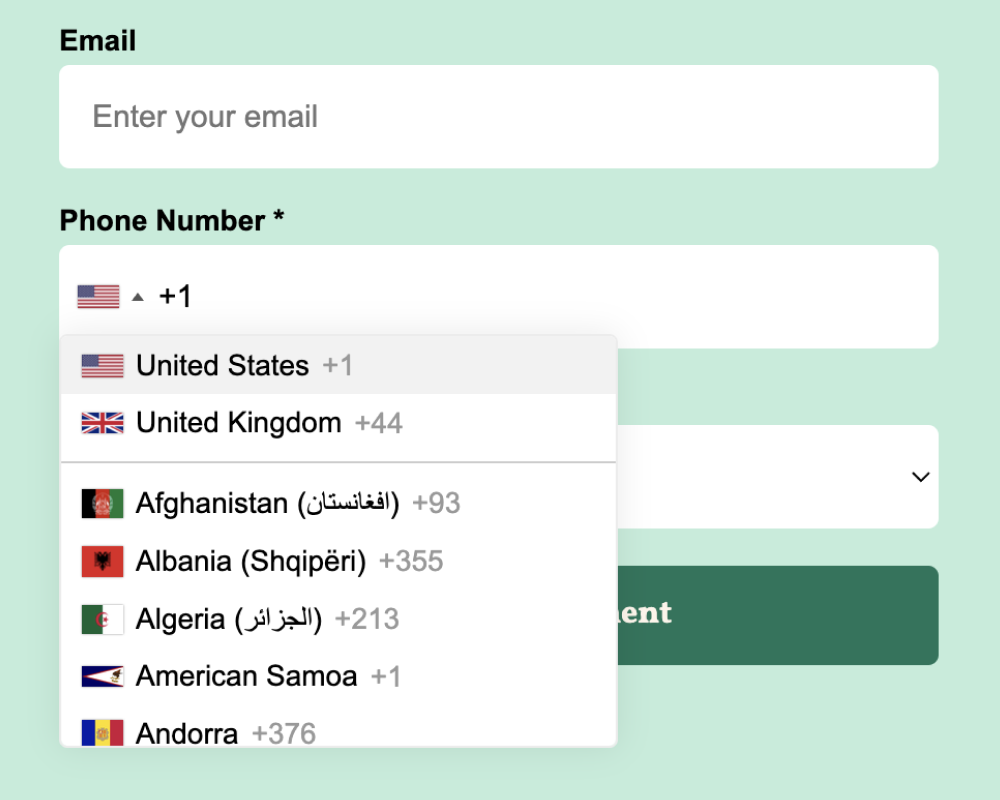This screenshot has width=1000, height=800.
Task: Collapse the country code dropdown arrow
Action: click(138, 297)
